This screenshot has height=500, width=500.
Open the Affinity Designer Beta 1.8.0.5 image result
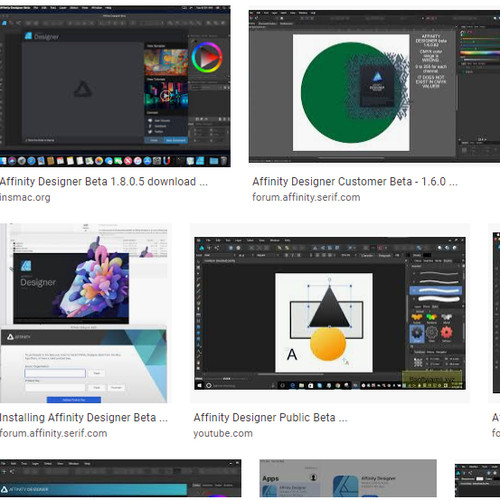coord(115,86)
